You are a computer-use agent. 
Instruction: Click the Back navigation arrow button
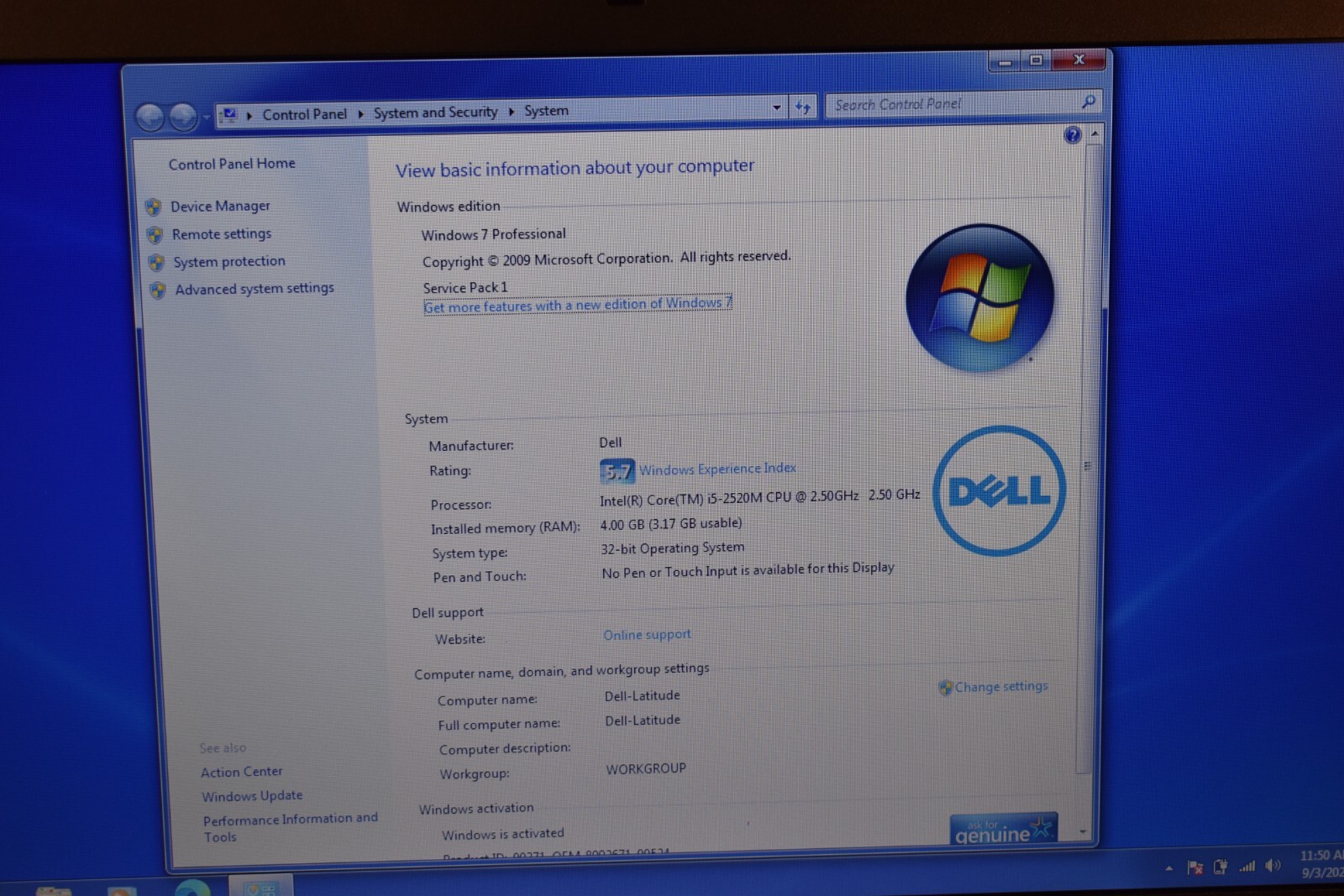[x=150, y=117]
